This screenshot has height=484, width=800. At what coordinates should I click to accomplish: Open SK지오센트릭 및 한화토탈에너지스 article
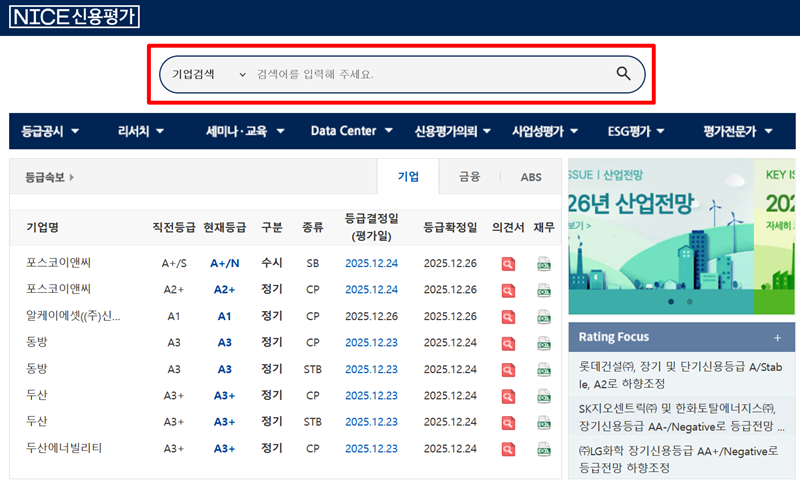point(681,417)
